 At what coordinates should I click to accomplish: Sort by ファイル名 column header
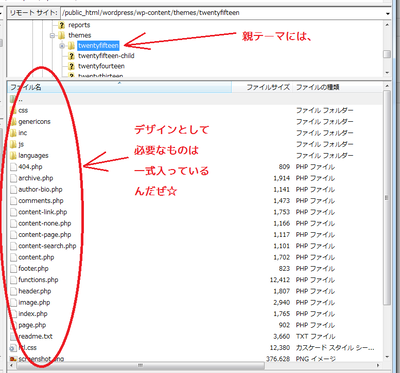pos(119,87)
